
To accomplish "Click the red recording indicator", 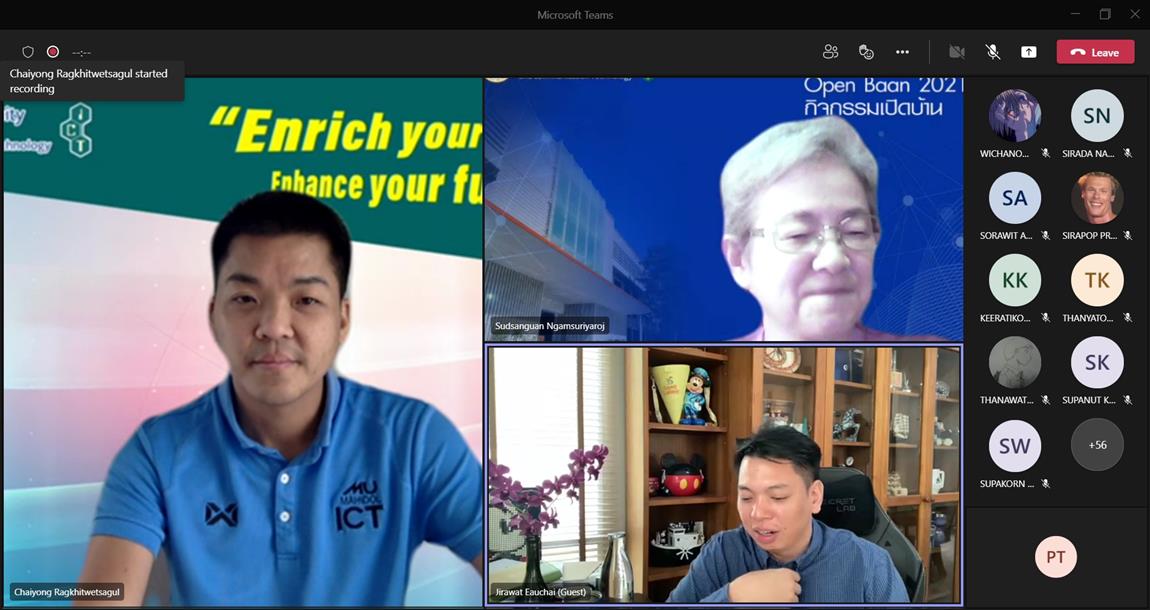I will [x=53, y=52].
